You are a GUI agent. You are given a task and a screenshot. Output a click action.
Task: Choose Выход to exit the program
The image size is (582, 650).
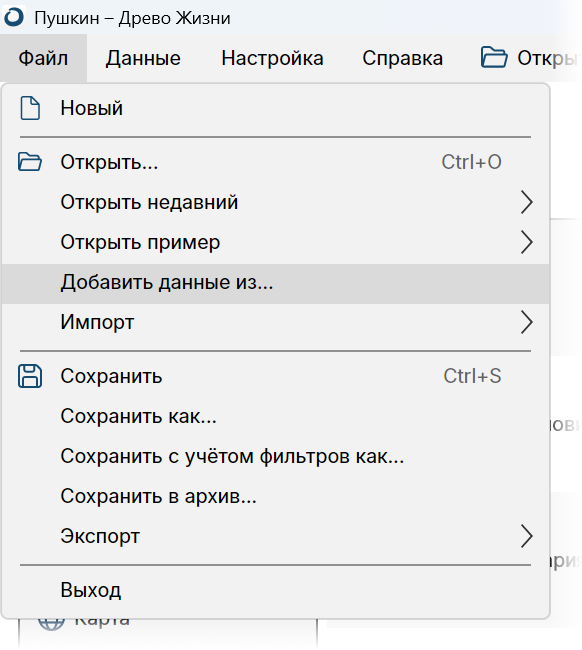point(276,589)
